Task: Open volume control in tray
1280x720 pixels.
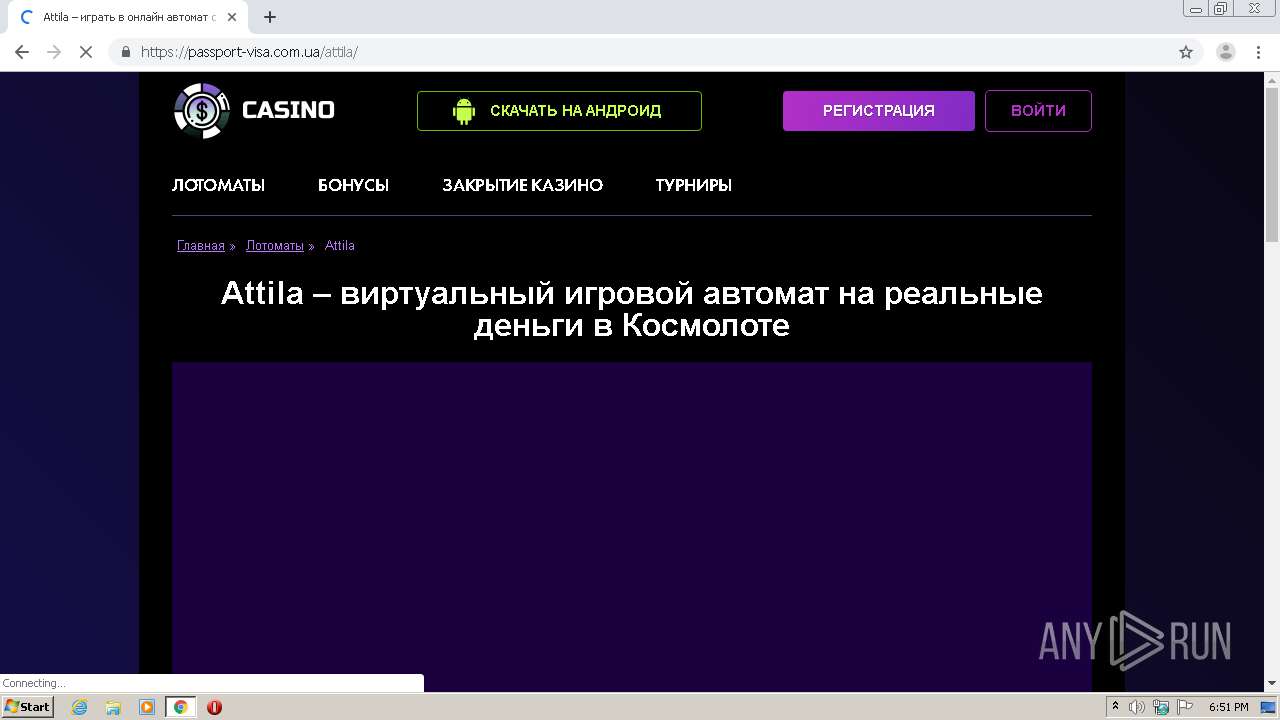Action: 1137,707
